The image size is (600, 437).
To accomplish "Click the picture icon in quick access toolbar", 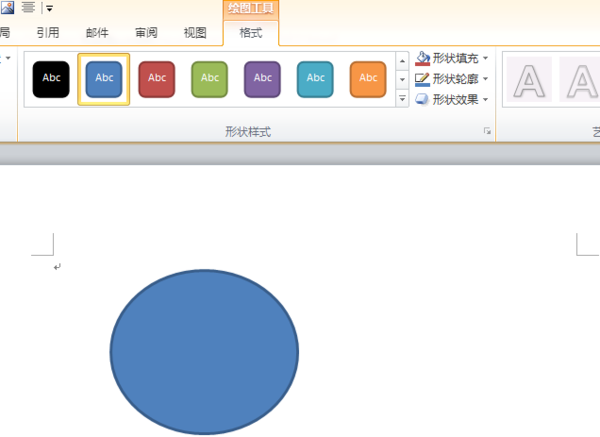I will coord(7,7).
